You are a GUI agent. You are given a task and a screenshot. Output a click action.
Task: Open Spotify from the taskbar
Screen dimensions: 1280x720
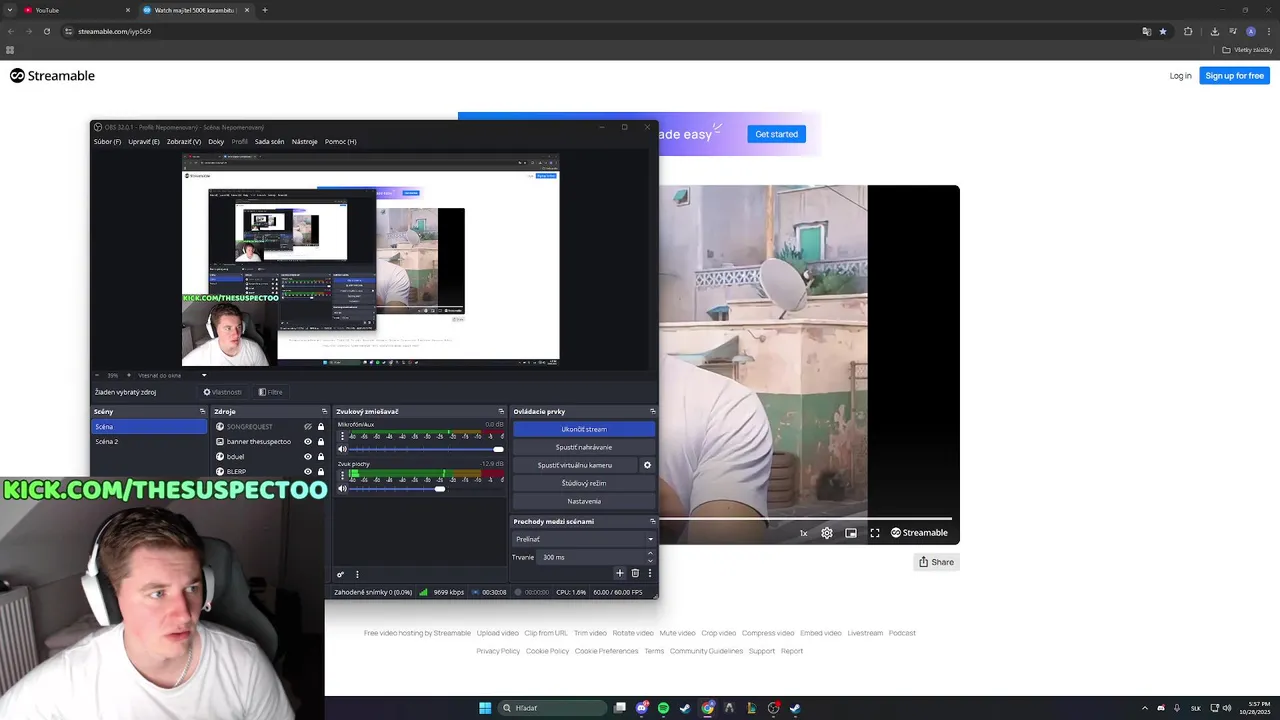[663, 708]
